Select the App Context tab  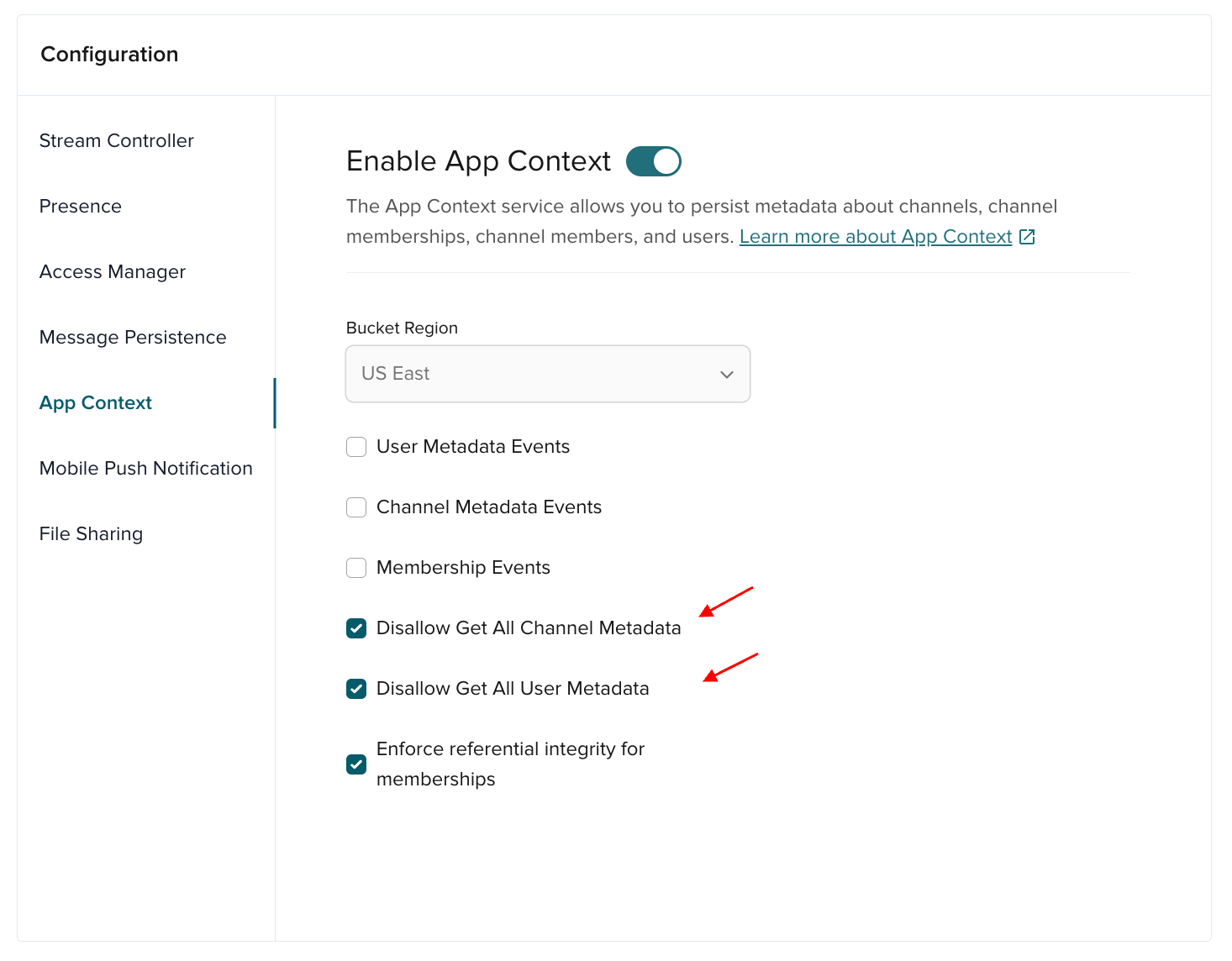point(95,402)
